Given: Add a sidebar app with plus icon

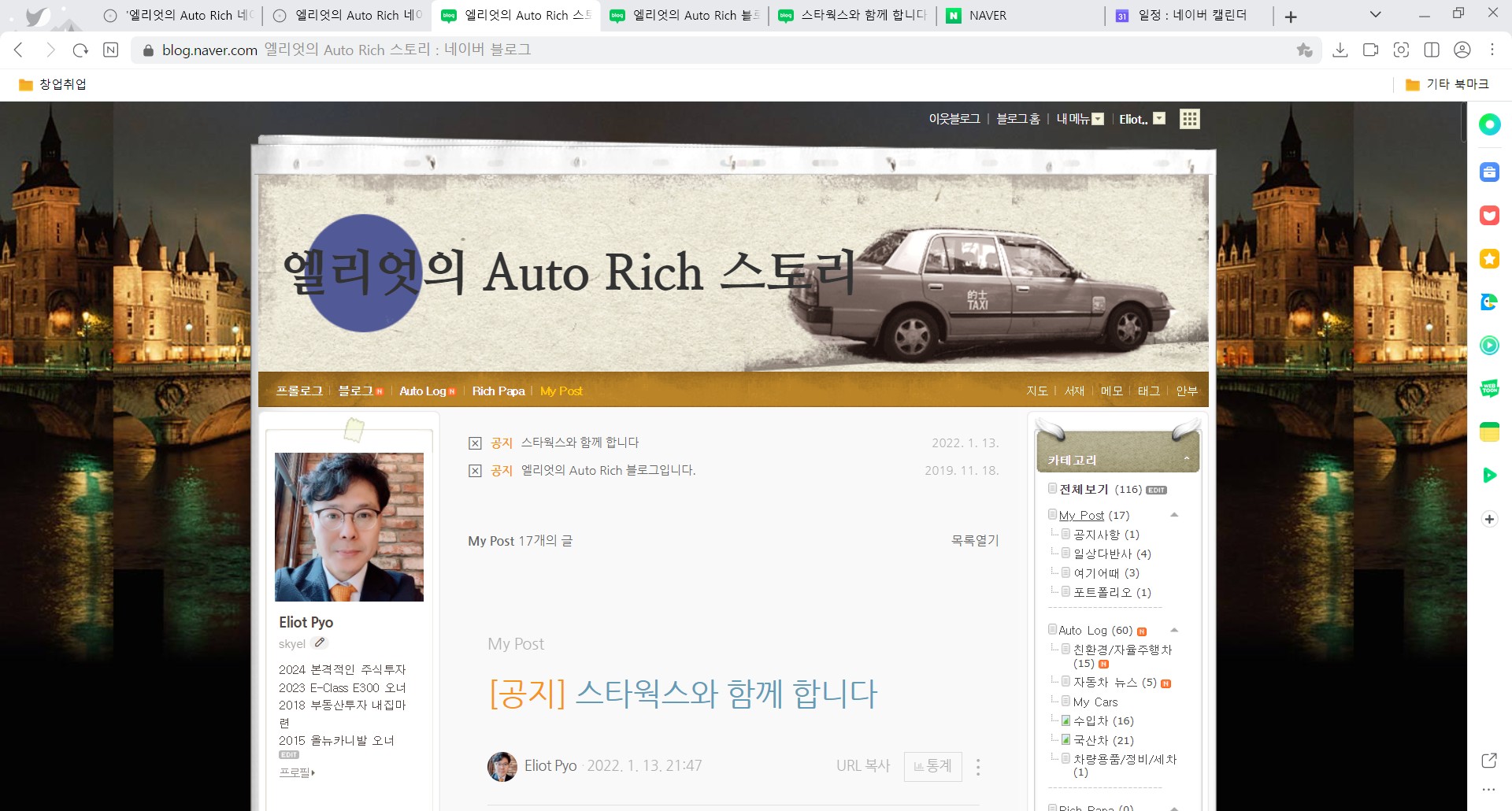Looking at the screenshot, I should point(1489,519).
